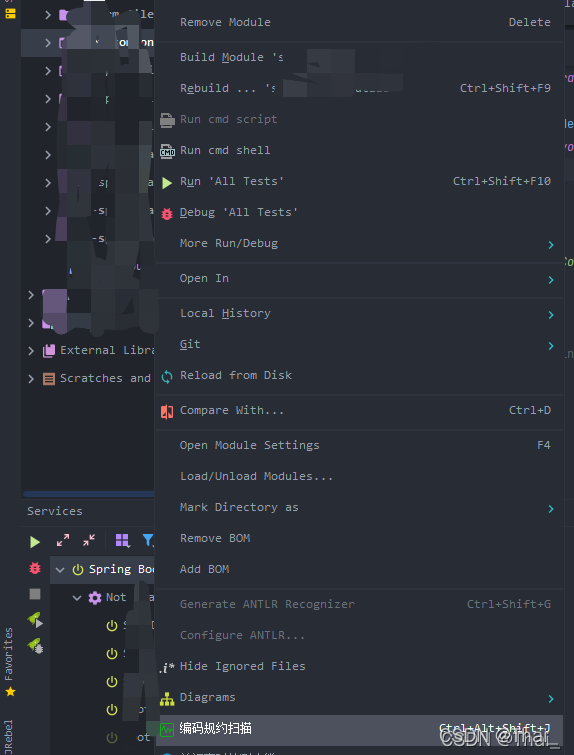The height and width of the screenshot is (755, 574).
Task: Collapse the Spring Boot services node
Action: [x=60, y=570]
